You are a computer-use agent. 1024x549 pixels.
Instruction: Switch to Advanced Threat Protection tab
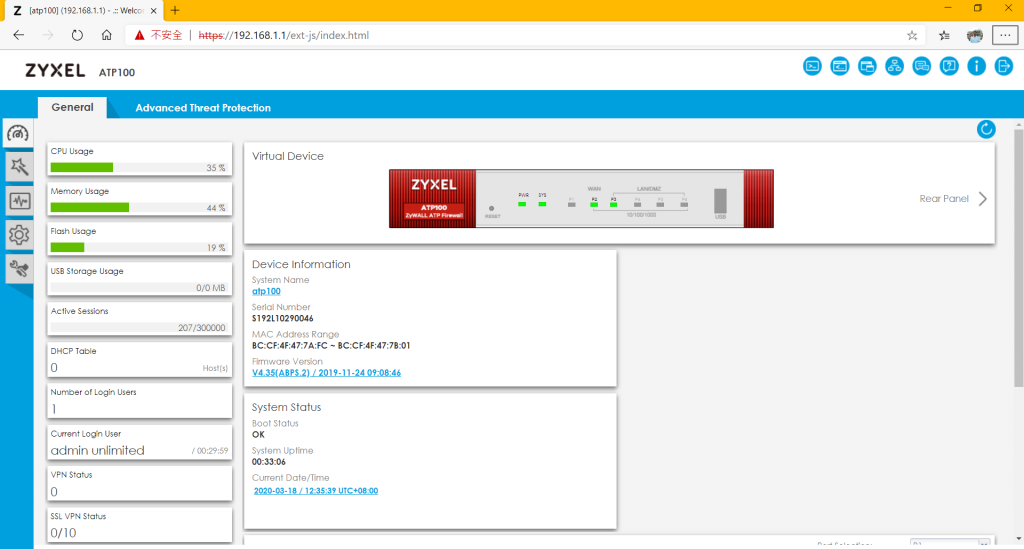tap(203, 108)
